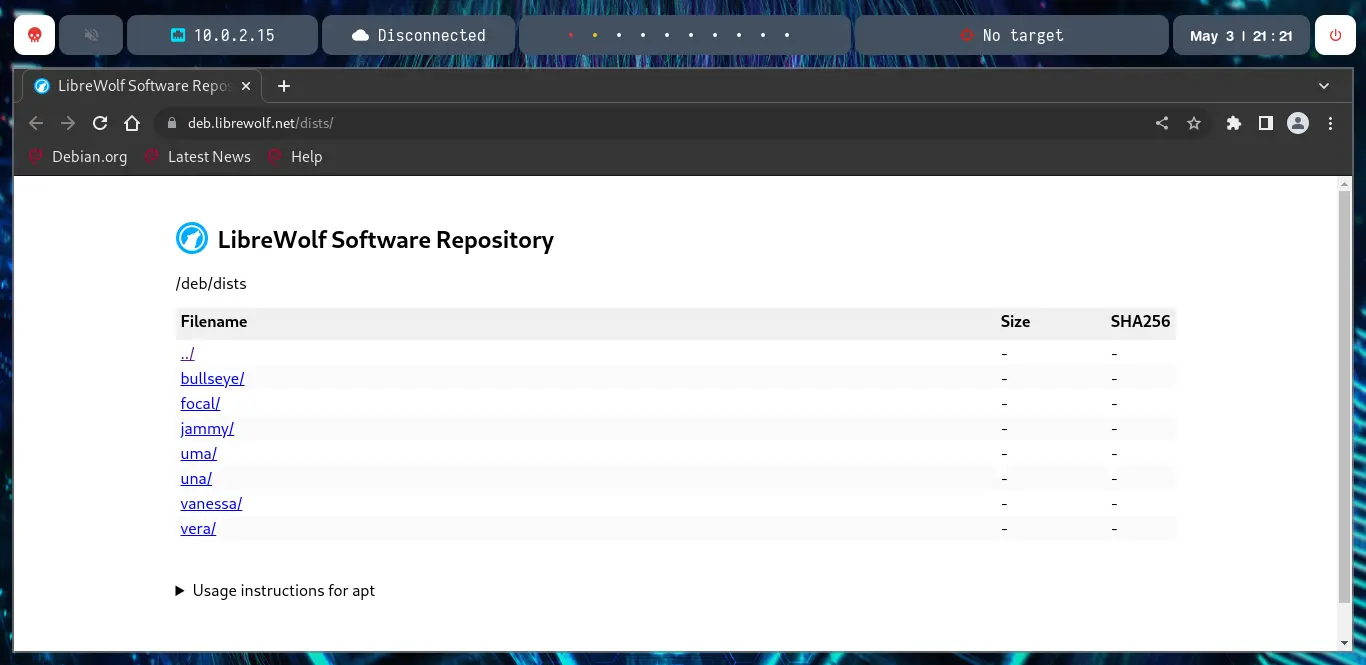The image size is (1366, 665).
Task: Toggle the muted speaker icon in top panel
Action: 91,35
